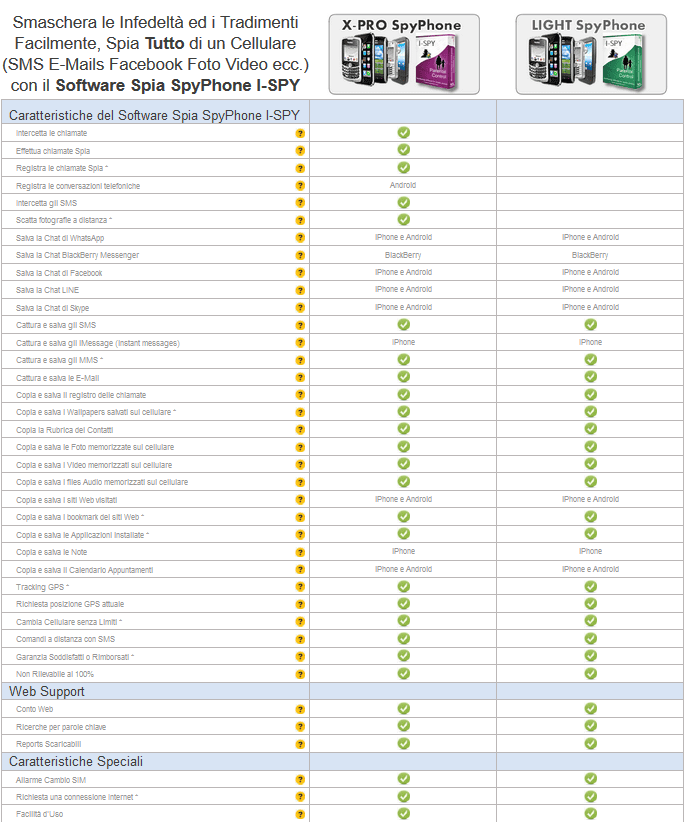Click help icon for Cattura e salva gli iMessage
Screen dimensions: 686x822
click(300, 343)
